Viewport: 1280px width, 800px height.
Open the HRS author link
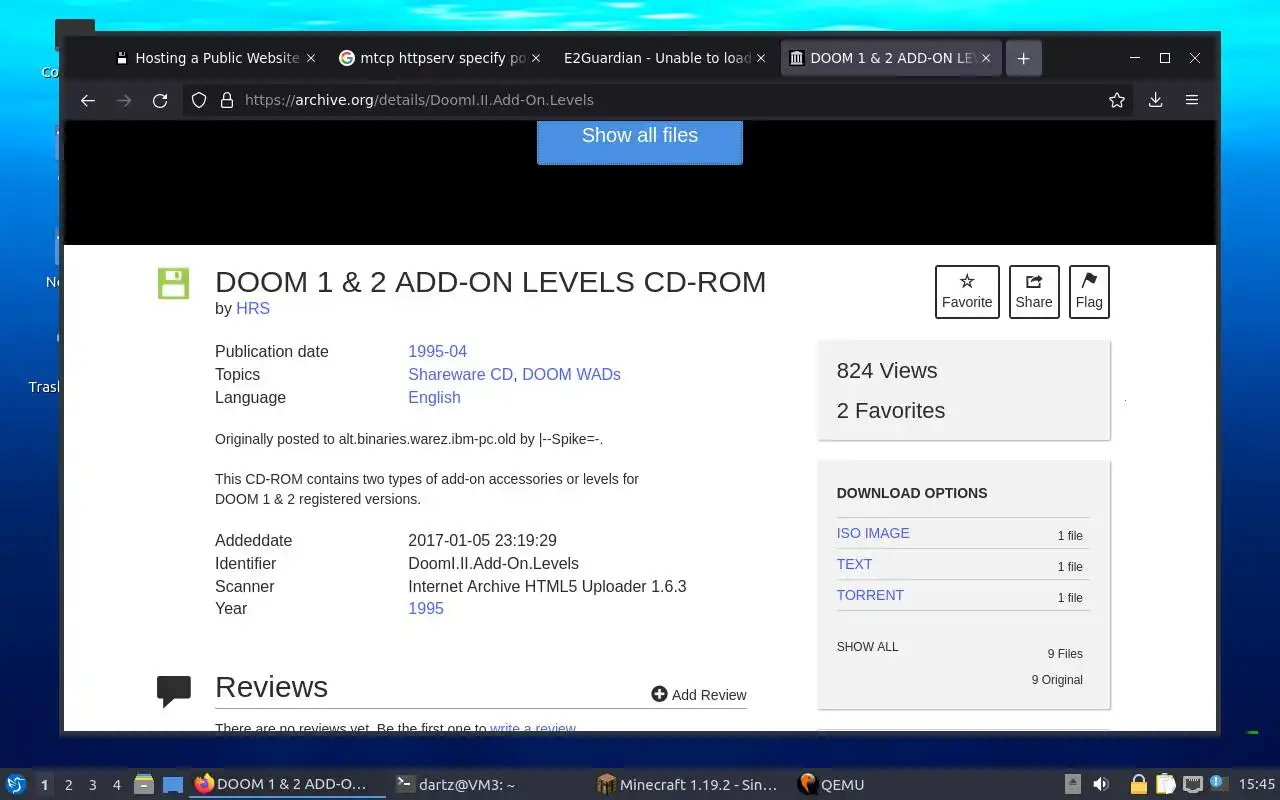253,309
